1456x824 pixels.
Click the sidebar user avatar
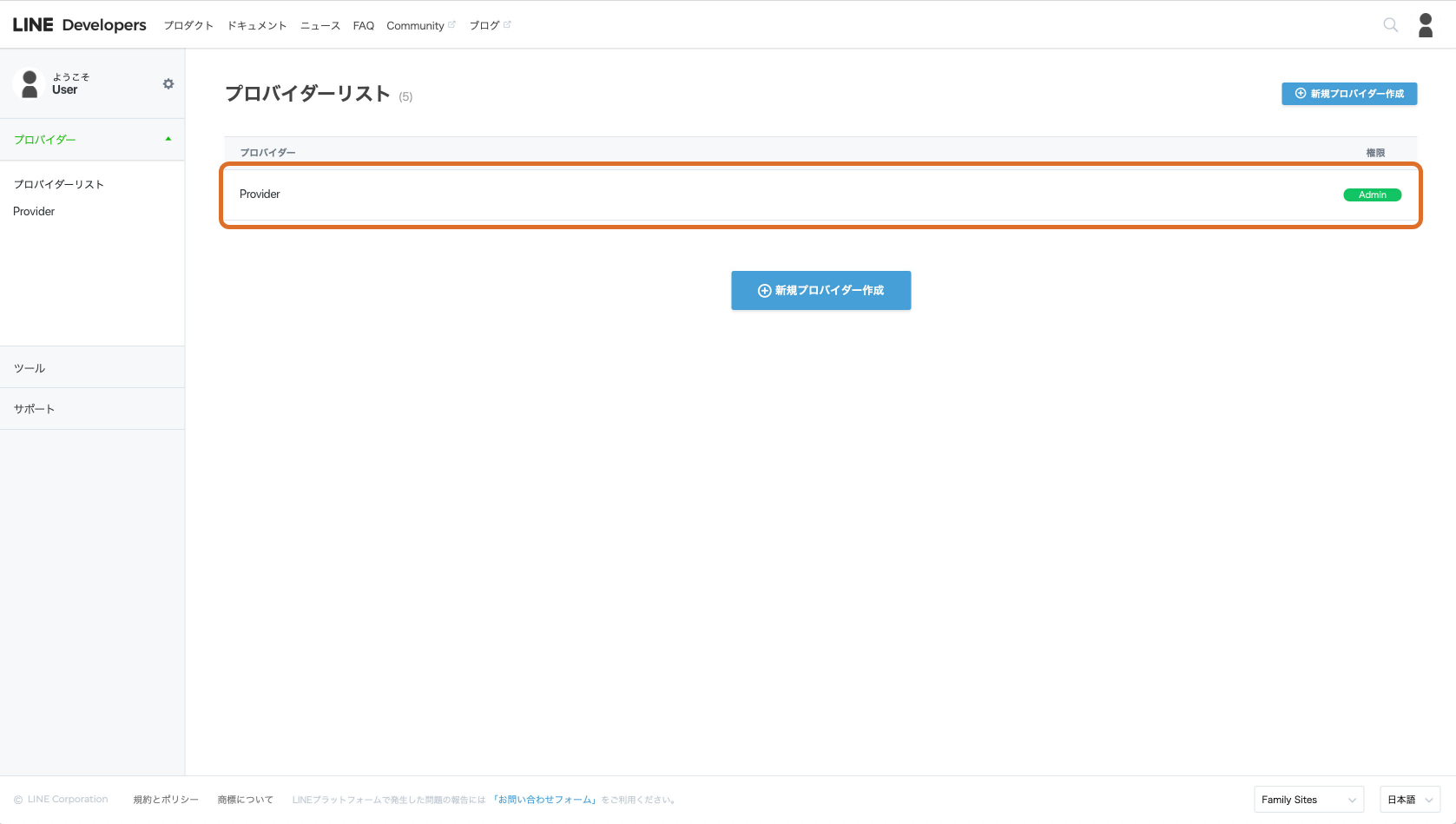tap(30, 84)
